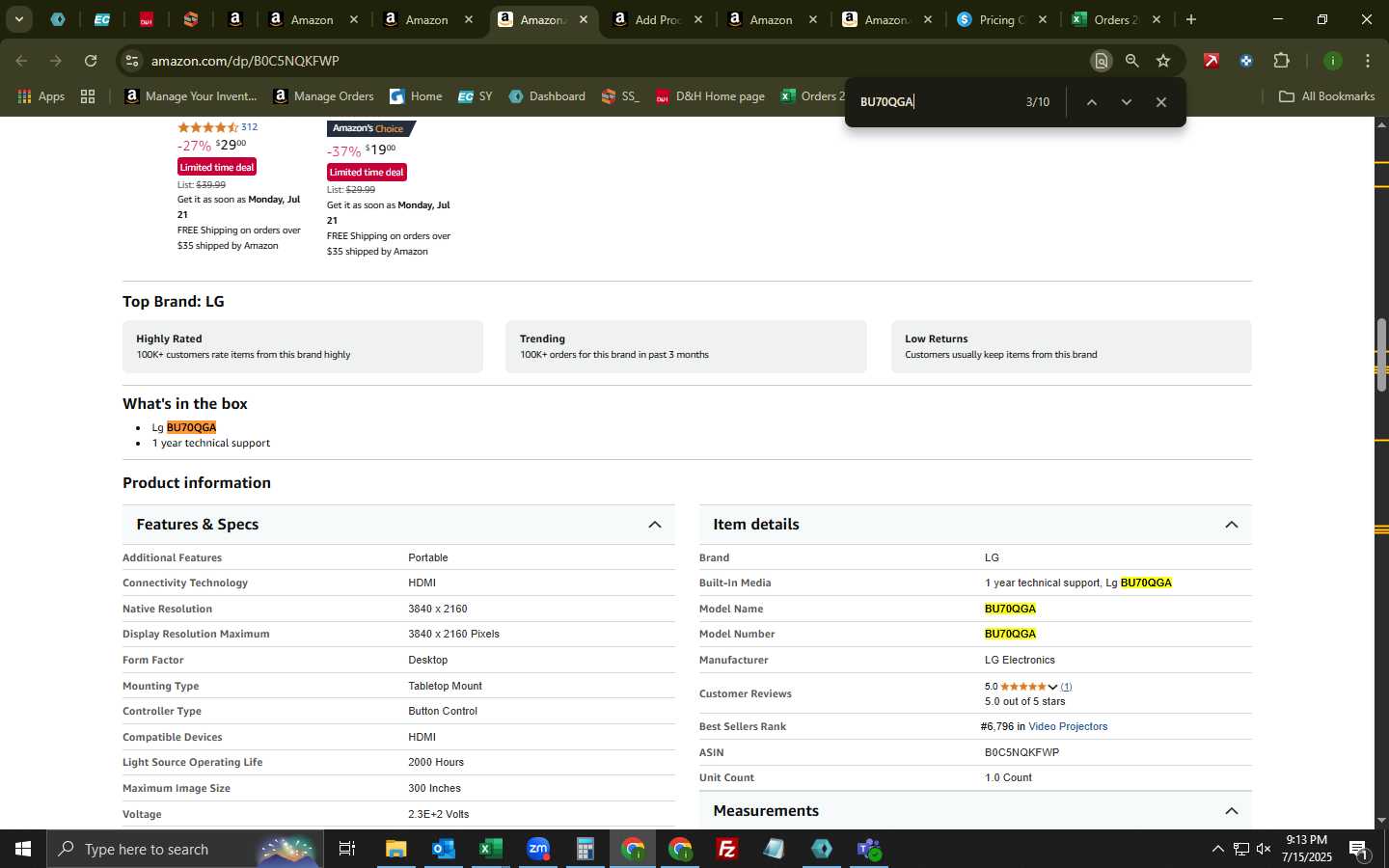Image resolution: width=1389 pixels, height=868 pixels.
Task: Open Excel from taskbar
Action: click(490, 849)
